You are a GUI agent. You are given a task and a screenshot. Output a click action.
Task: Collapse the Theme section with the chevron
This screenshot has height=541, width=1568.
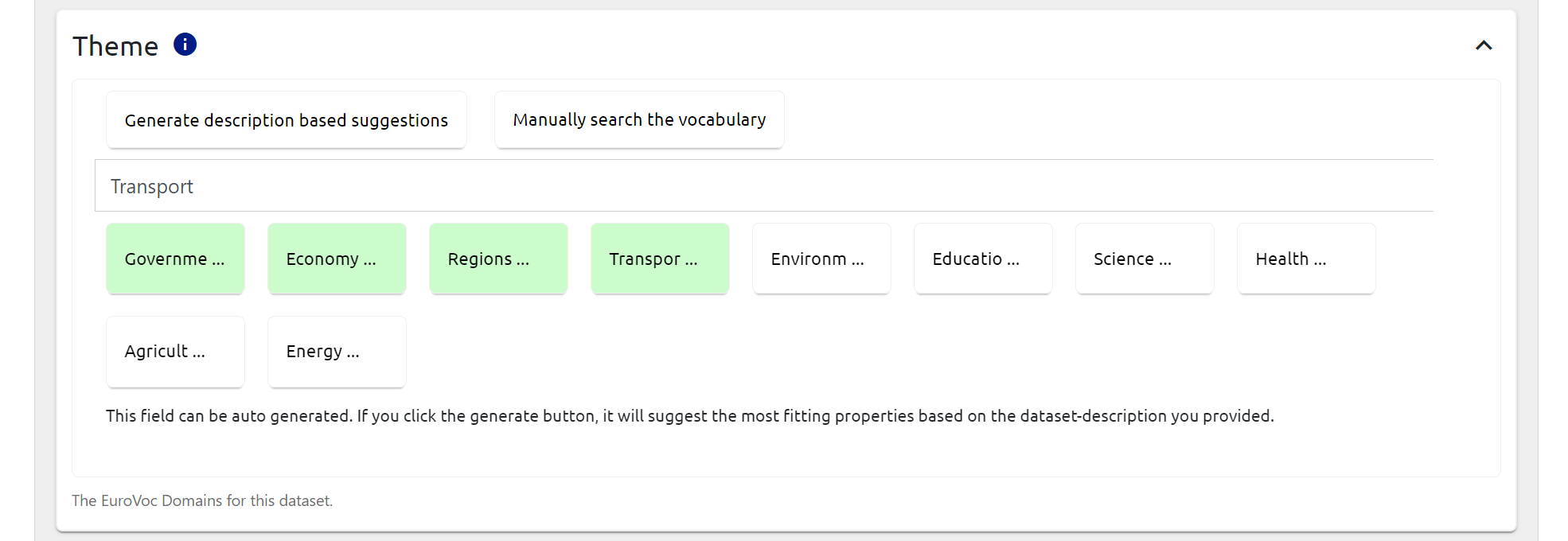tap(1484, 45)
